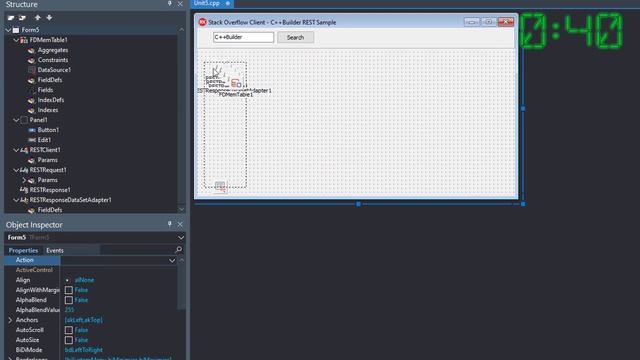Close the Object Inspector panel

click(x=180, y=224)
